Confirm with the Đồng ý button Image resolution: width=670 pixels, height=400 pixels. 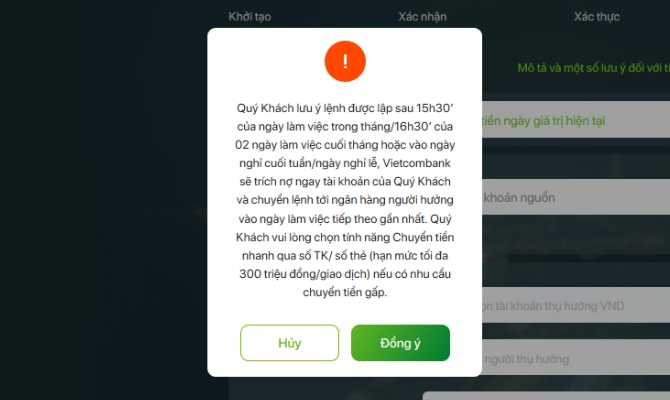pyautogui.click(x=400, y=343)
